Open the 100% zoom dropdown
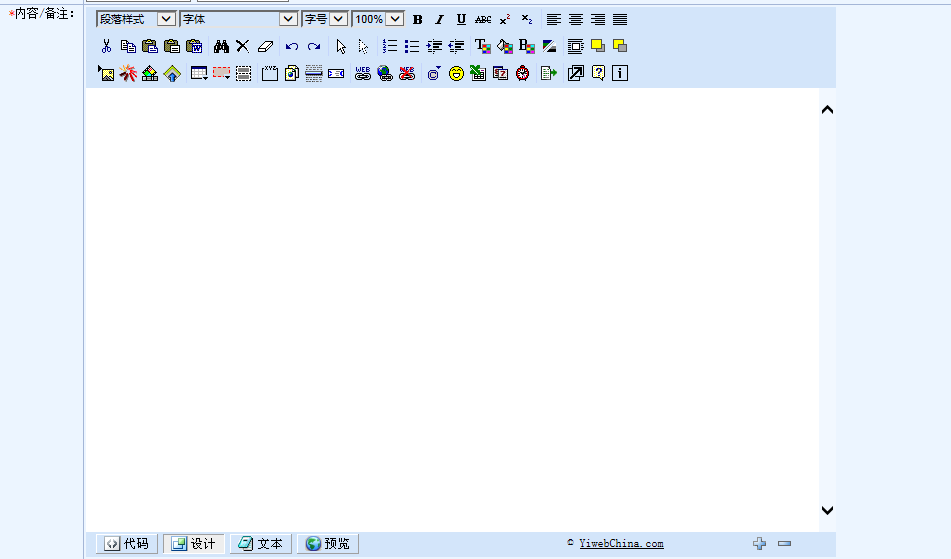The width and height of the screenshot is (951, 559). pos(378,19)
